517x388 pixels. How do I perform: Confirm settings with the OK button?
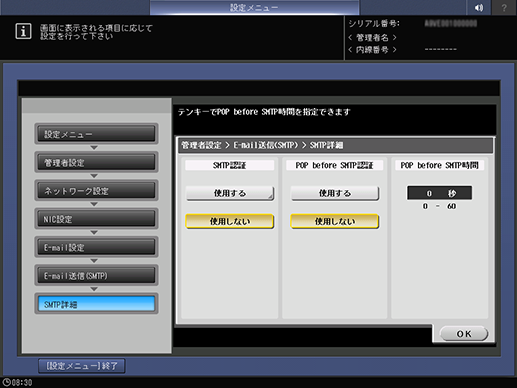pyautogui.click(x=464, y=334)
